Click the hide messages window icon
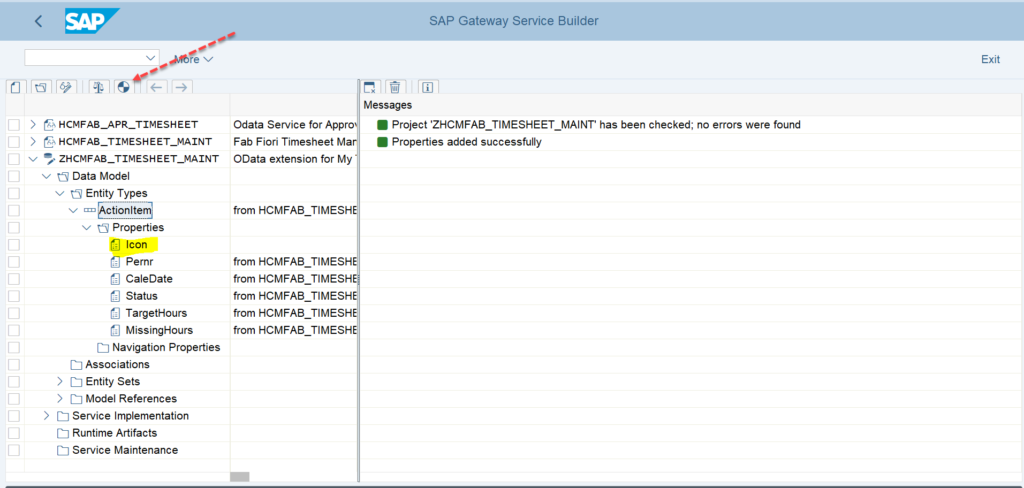 (x=370, y=87)
